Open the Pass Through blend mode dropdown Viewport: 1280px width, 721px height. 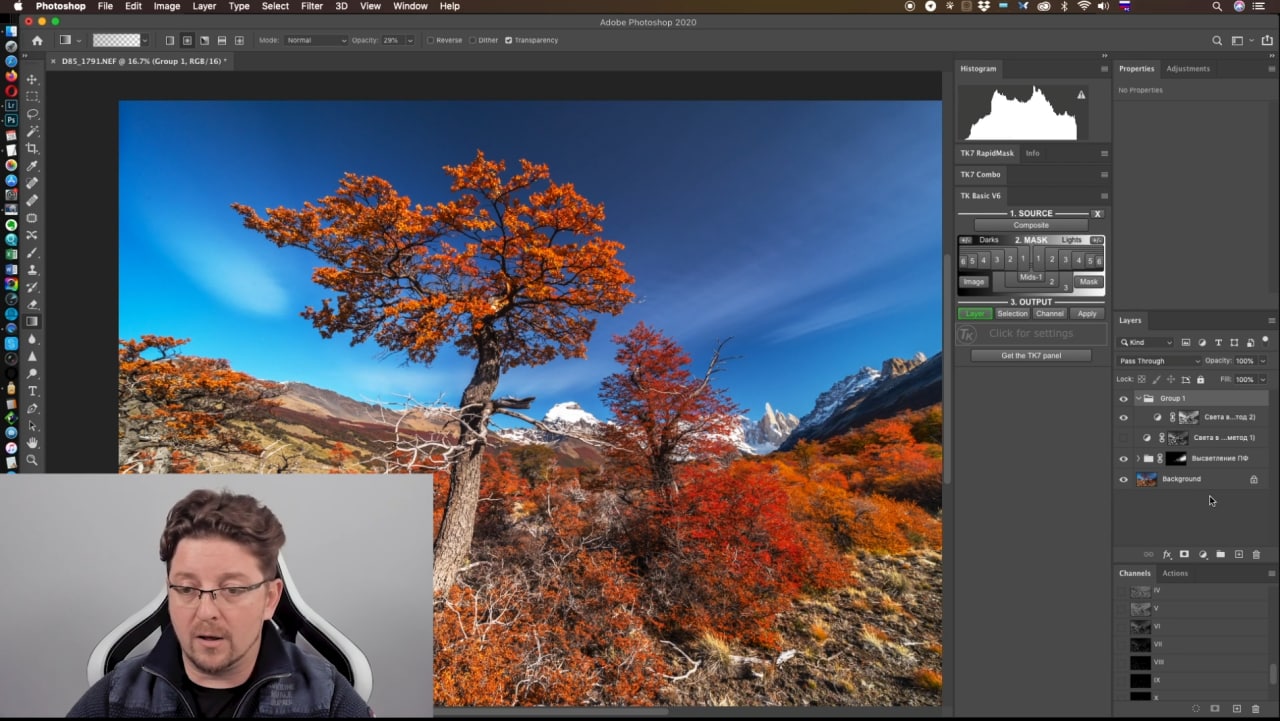coord(1159,361)
